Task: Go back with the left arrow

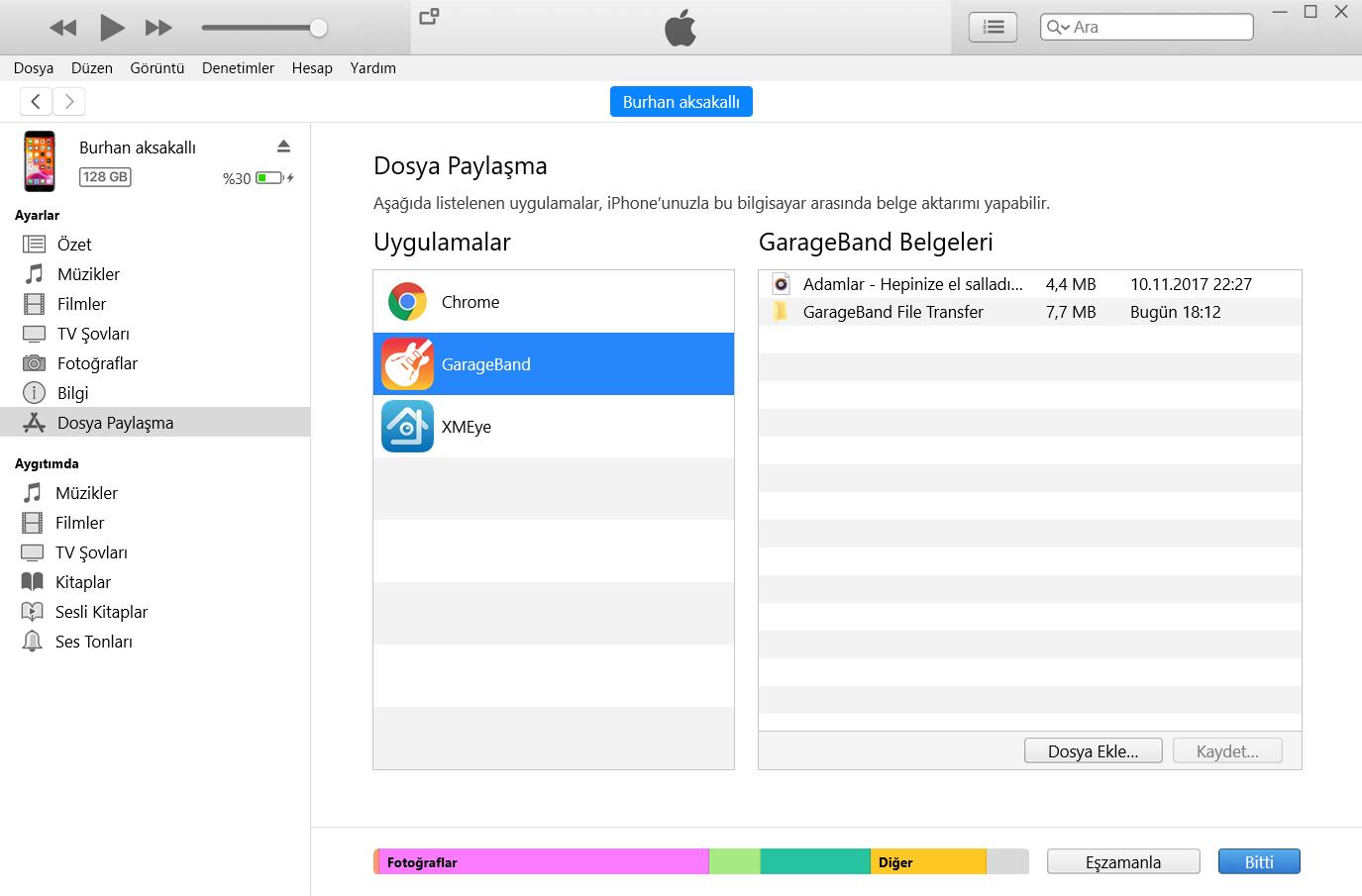Action: [36, 101]
